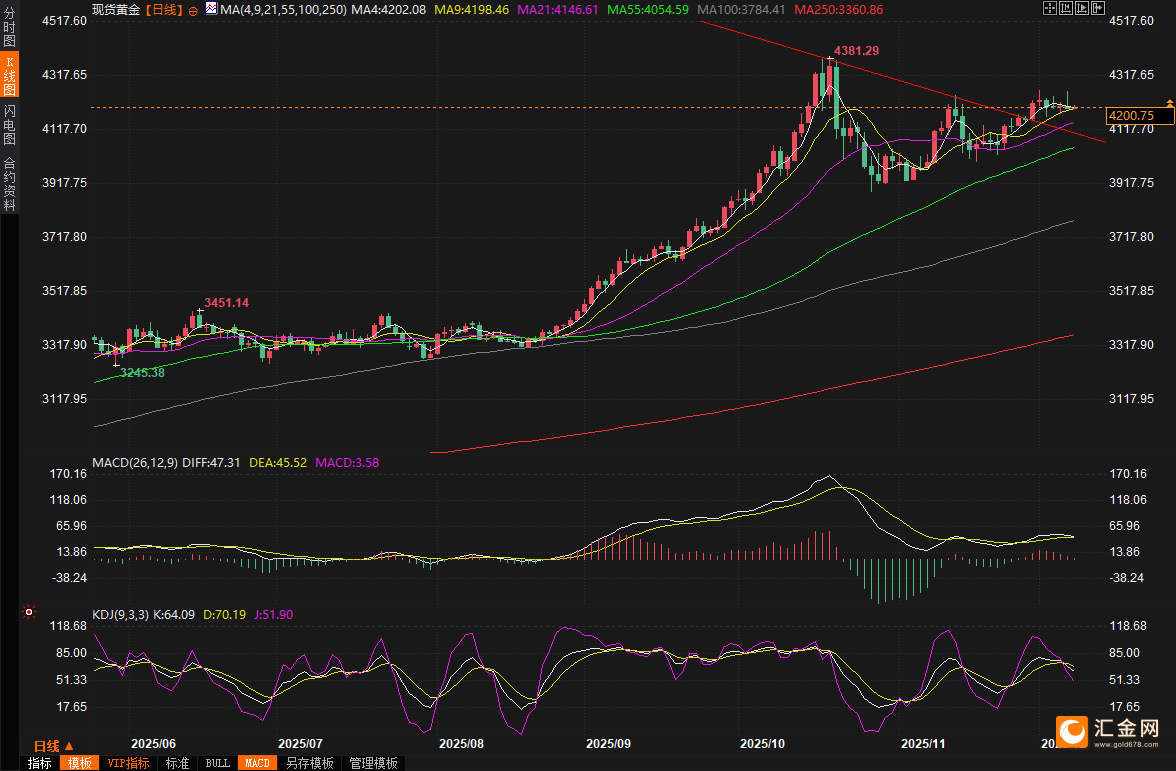Click the 4200.75 current price label on the axis
Image resolution: width=1176 pixels, height=771 pixels.
(1131, 116)
